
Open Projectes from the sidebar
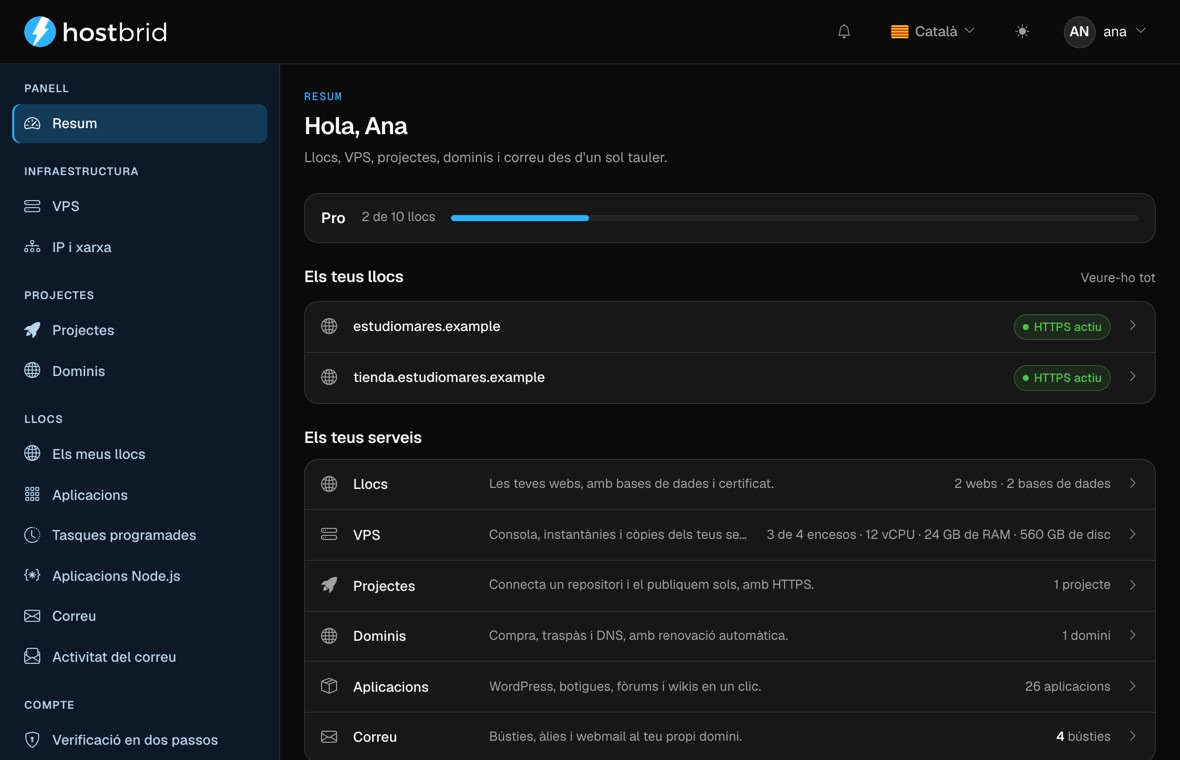coord(140,330)
